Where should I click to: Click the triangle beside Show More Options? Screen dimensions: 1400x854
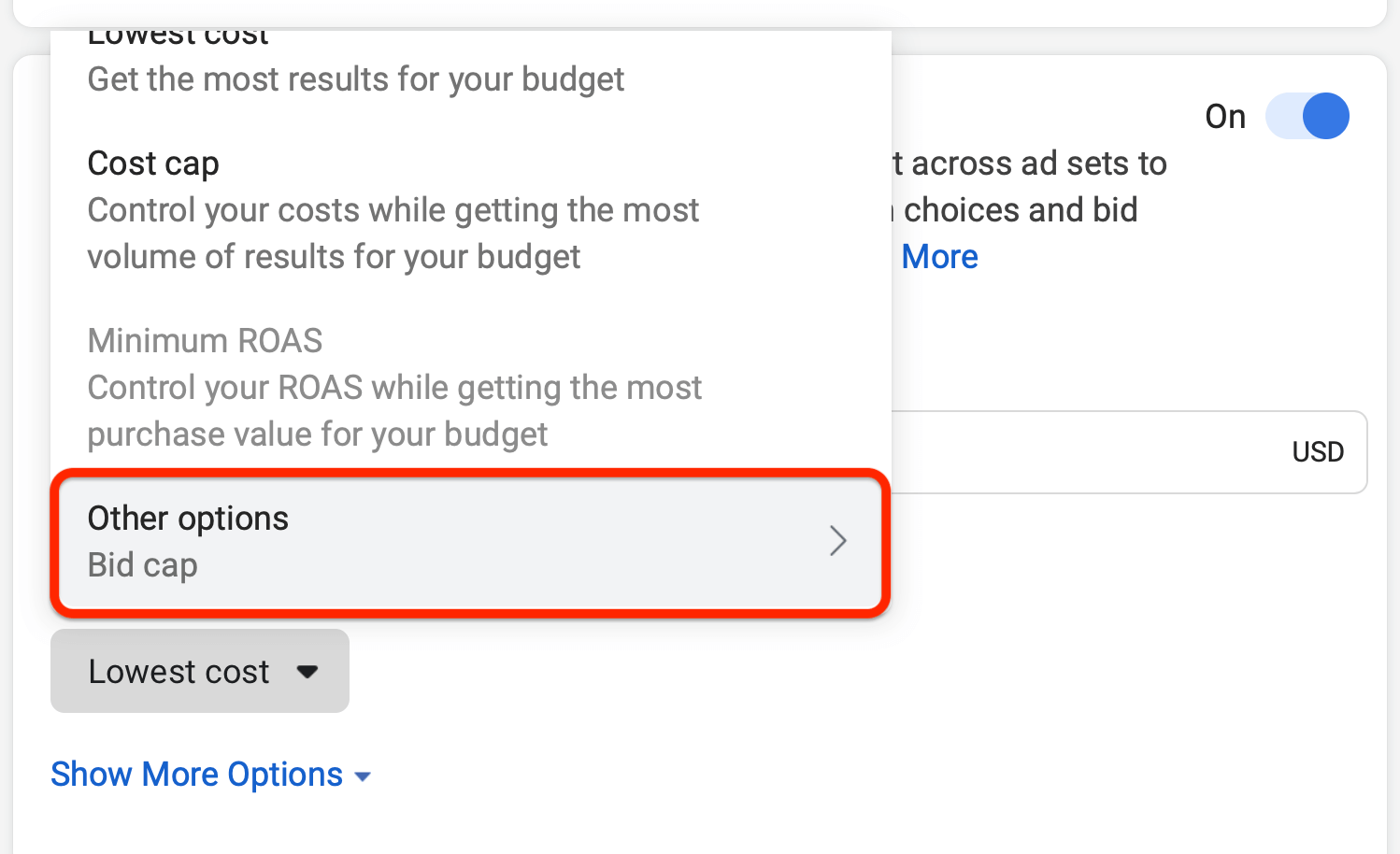point(364,775)
